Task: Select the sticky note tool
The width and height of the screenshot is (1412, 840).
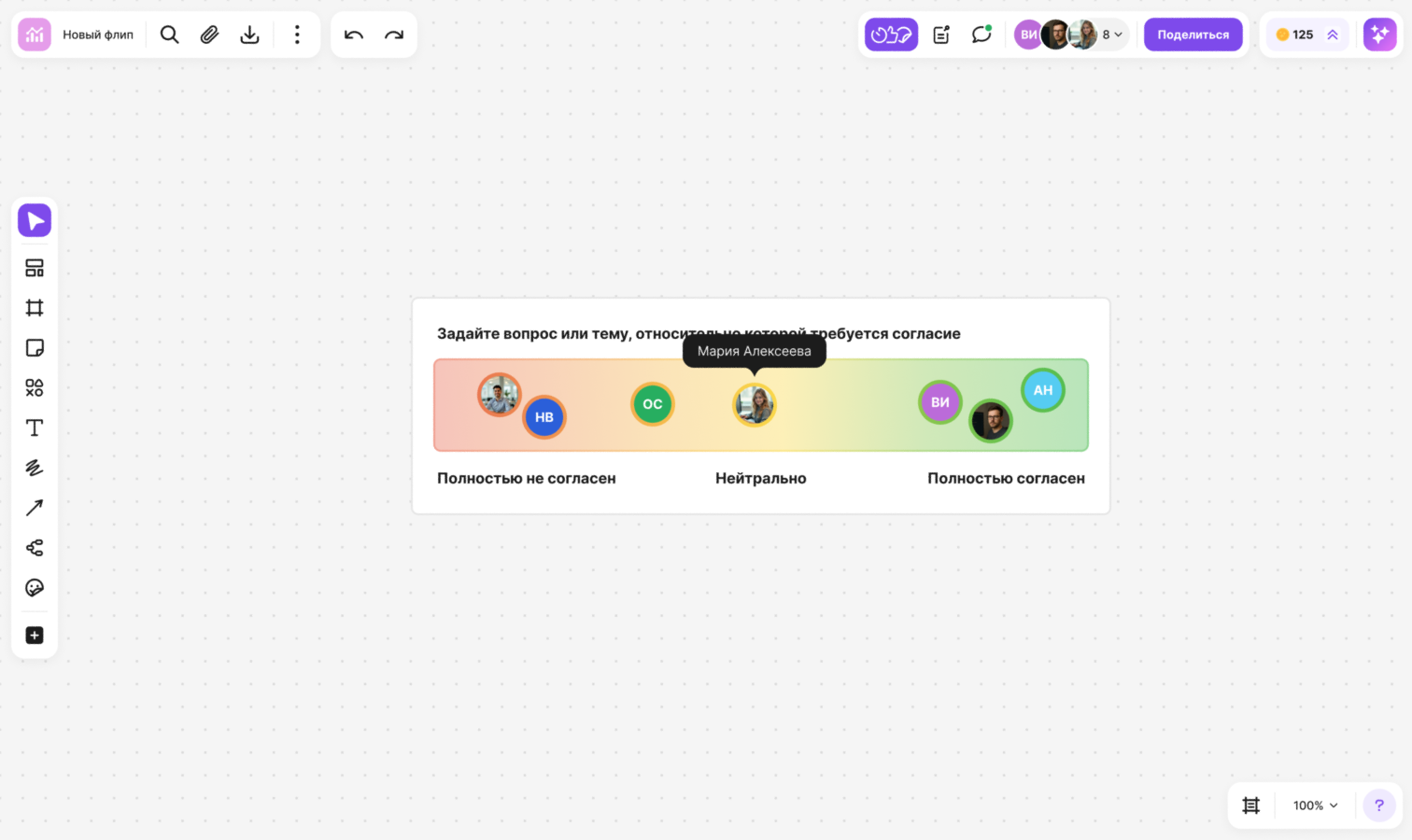Action: 35,348
